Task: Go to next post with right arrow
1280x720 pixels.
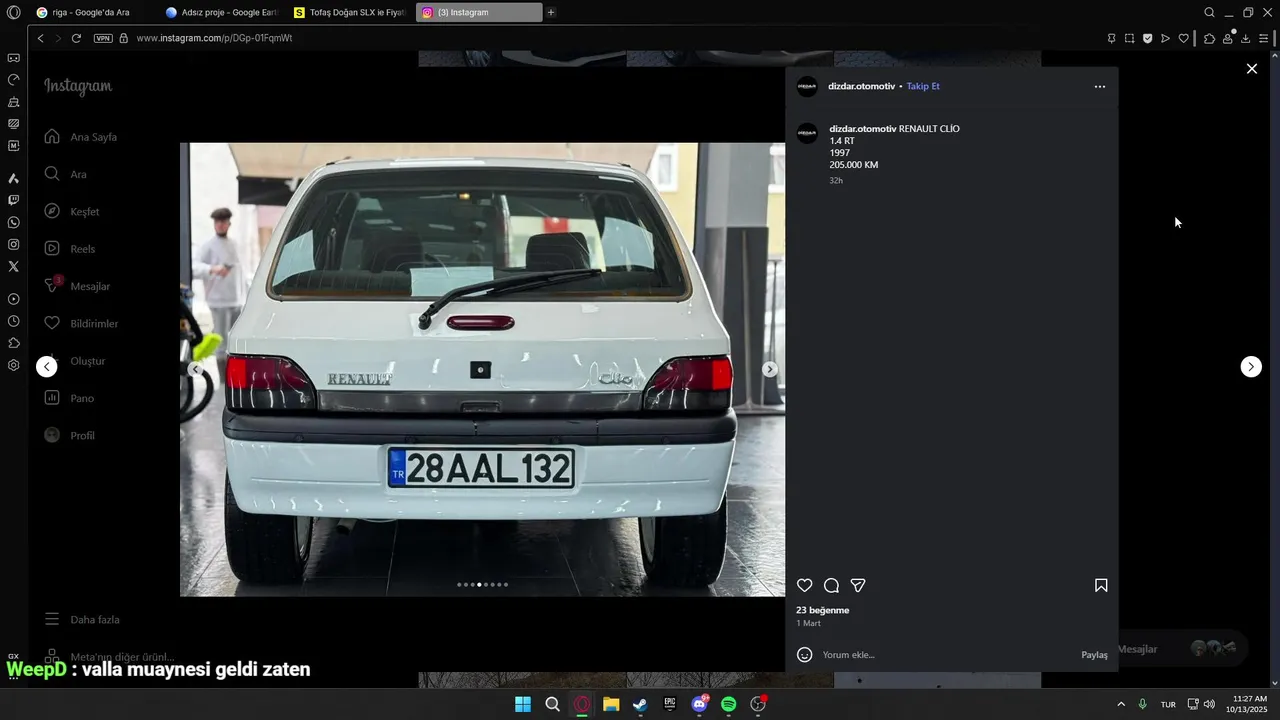Action: click(x=1251, y=367)
